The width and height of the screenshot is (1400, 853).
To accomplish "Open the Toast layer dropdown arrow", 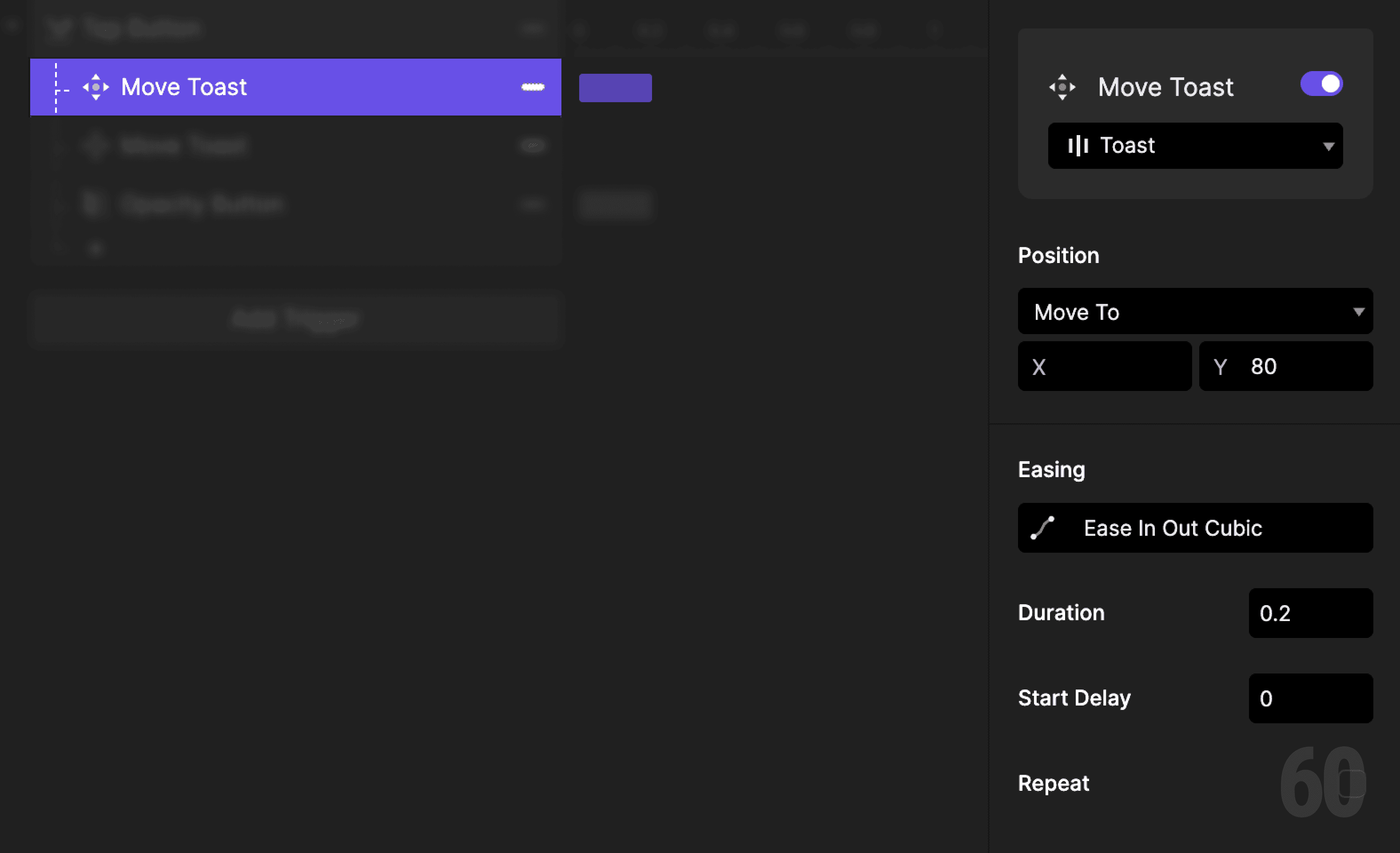I will 1328,146.
